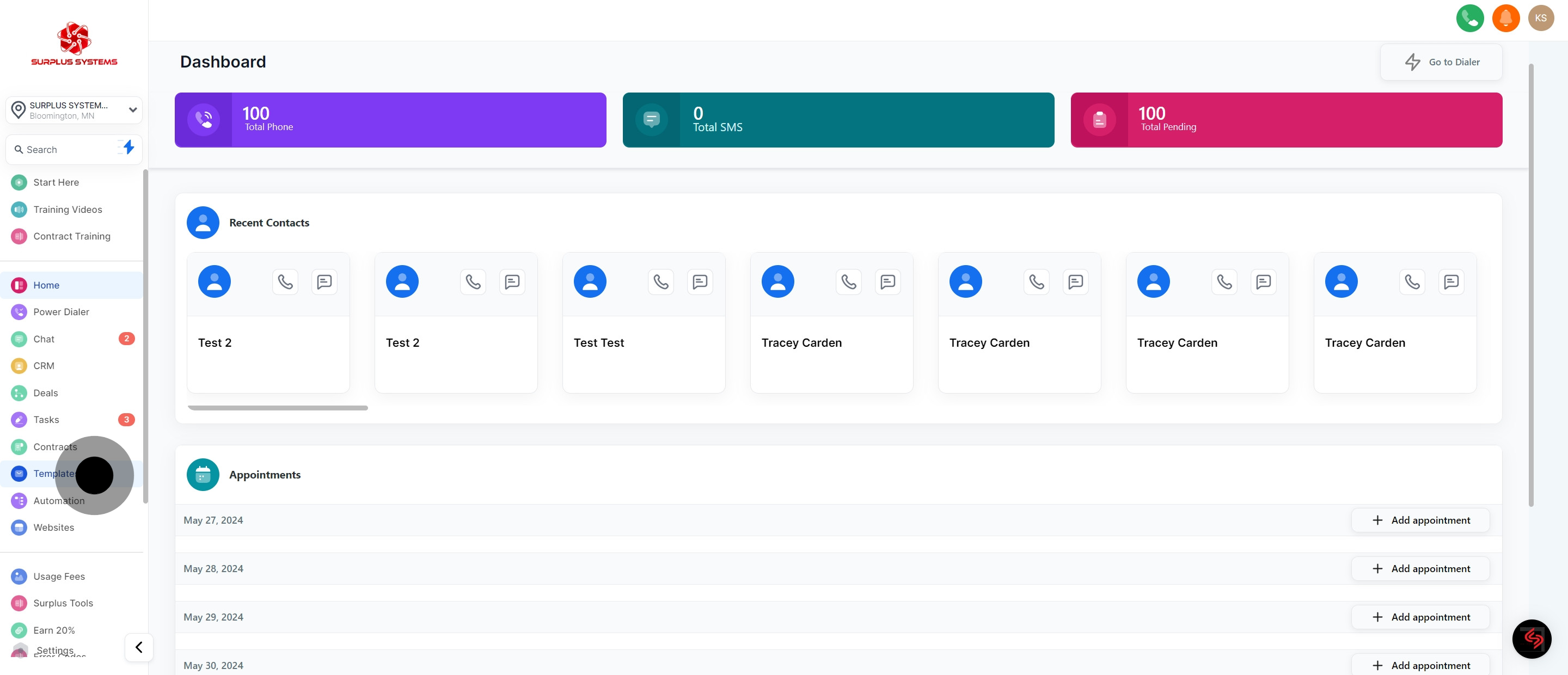The height and width of the screenshot is (675, 1568).
Task: Click the KS user avatar
Action: (1541, 19)
